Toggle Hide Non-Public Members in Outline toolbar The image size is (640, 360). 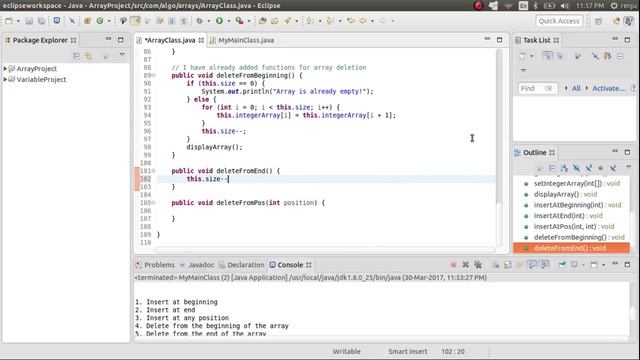pos(600,168)
